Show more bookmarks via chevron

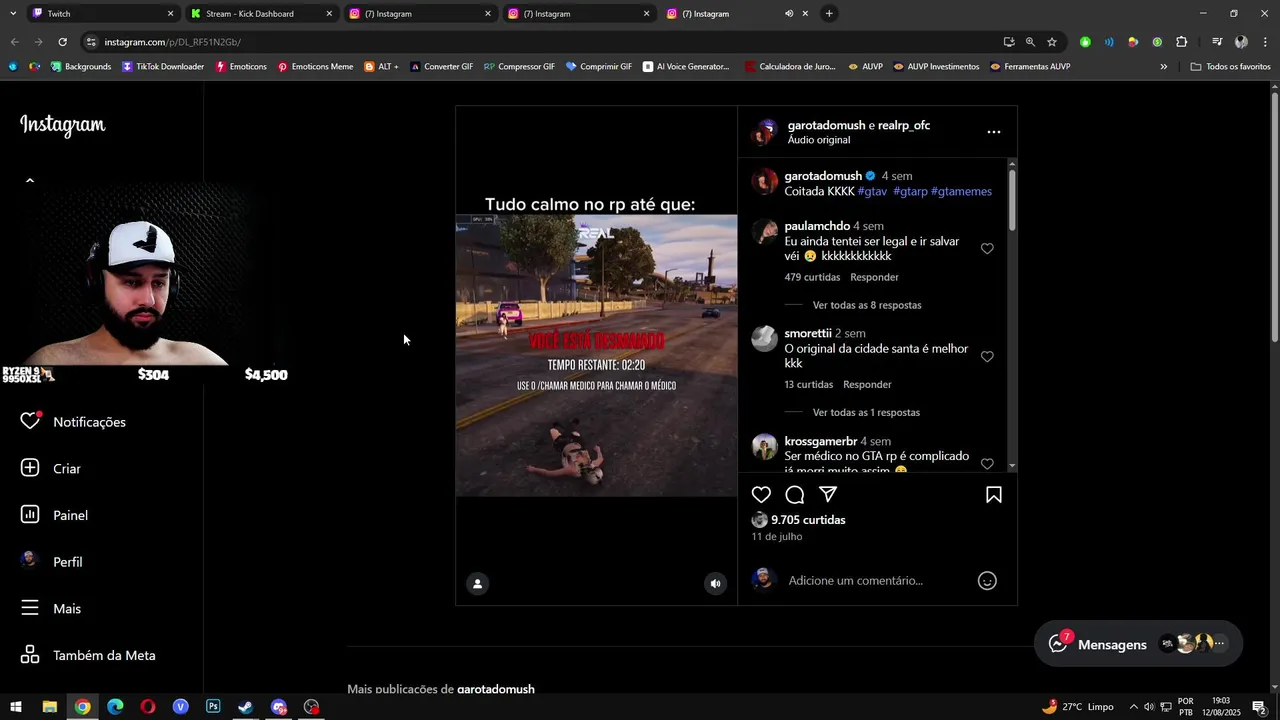click(x=1163, y=67)
